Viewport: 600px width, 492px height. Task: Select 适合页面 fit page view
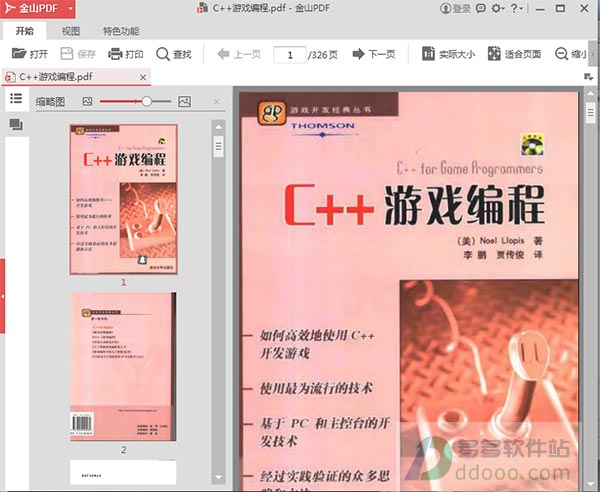(x=514, y=54)
